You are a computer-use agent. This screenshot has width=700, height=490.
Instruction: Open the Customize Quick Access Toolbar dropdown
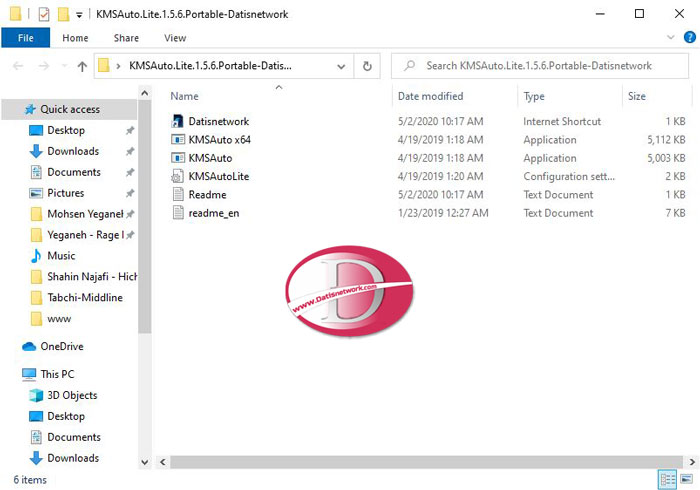click(x=79, y=15)
